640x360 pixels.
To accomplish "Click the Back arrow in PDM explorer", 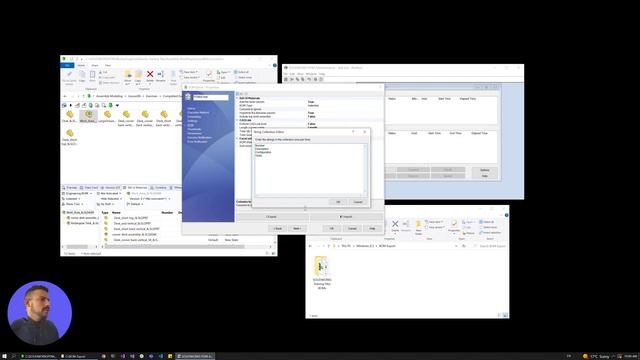I will [65, 96].
